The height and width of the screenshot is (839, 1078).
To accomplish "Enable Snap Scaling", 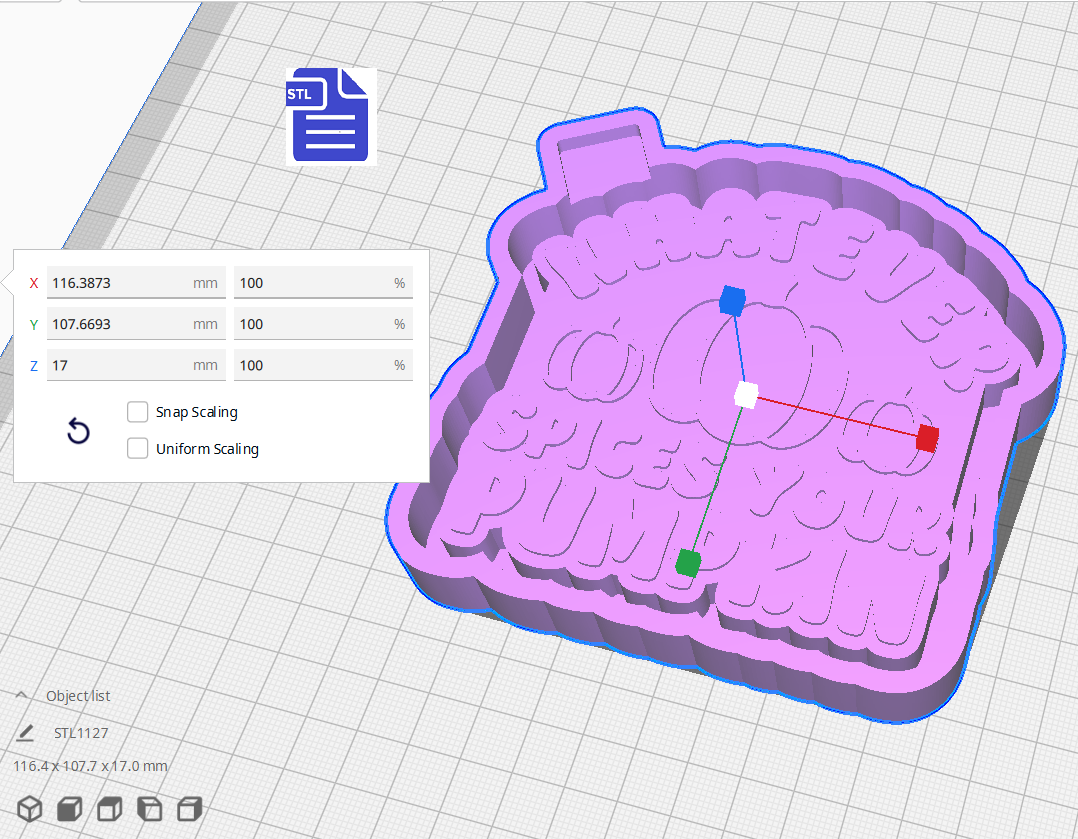I will coord(138,412).
